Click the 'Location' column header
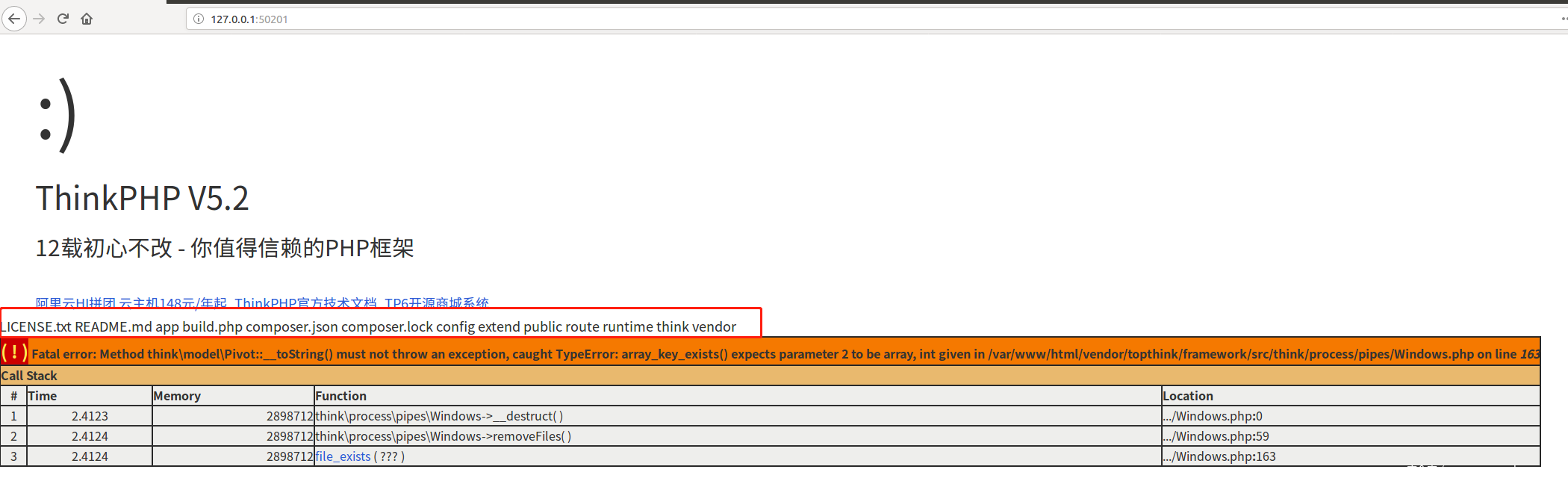This screenshot has height=484, width=1568. [1351, 396]
